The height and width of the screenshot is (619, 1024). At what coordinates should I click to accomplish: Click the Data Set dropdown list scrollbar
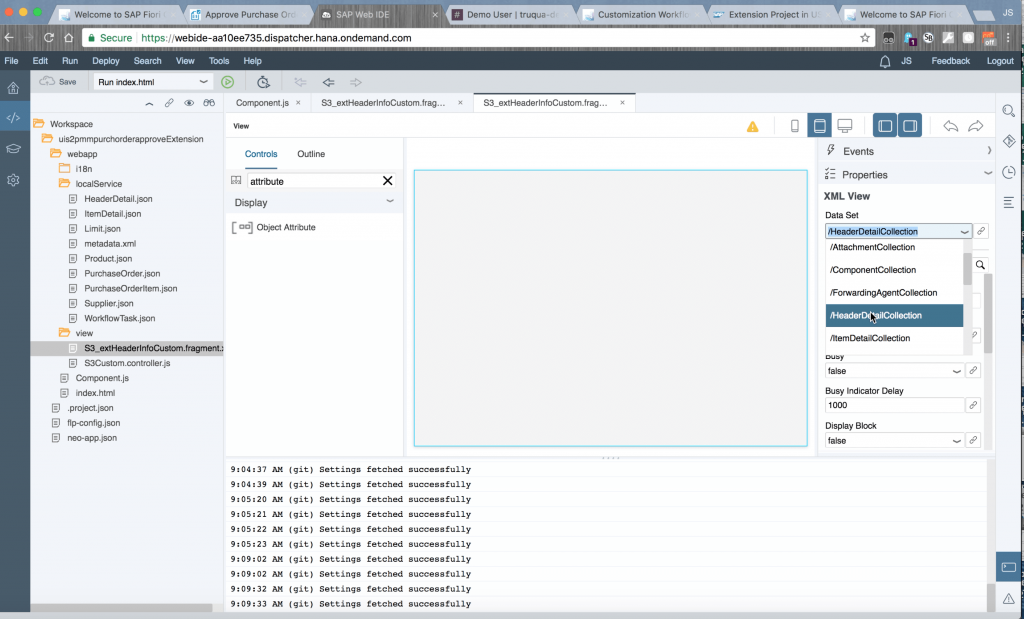point(967,269)
